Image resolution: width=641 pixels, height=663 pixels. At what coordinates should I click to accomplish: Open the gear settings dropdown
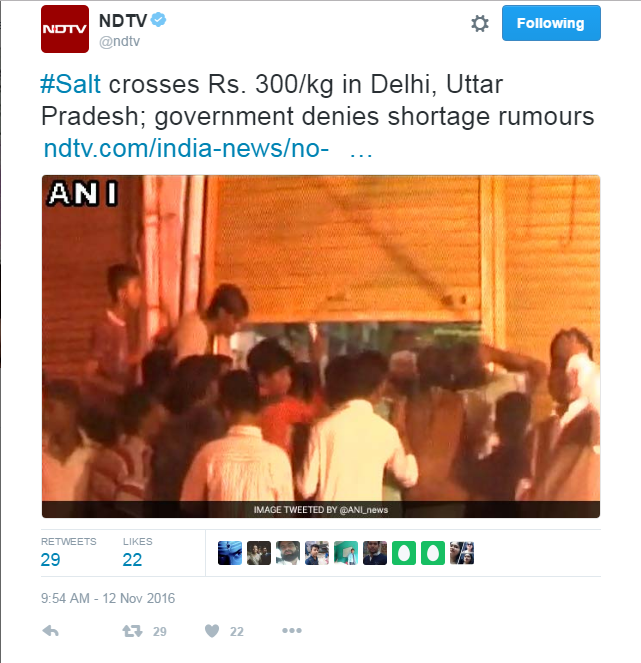pyautogui.click(x=480, y=23)
